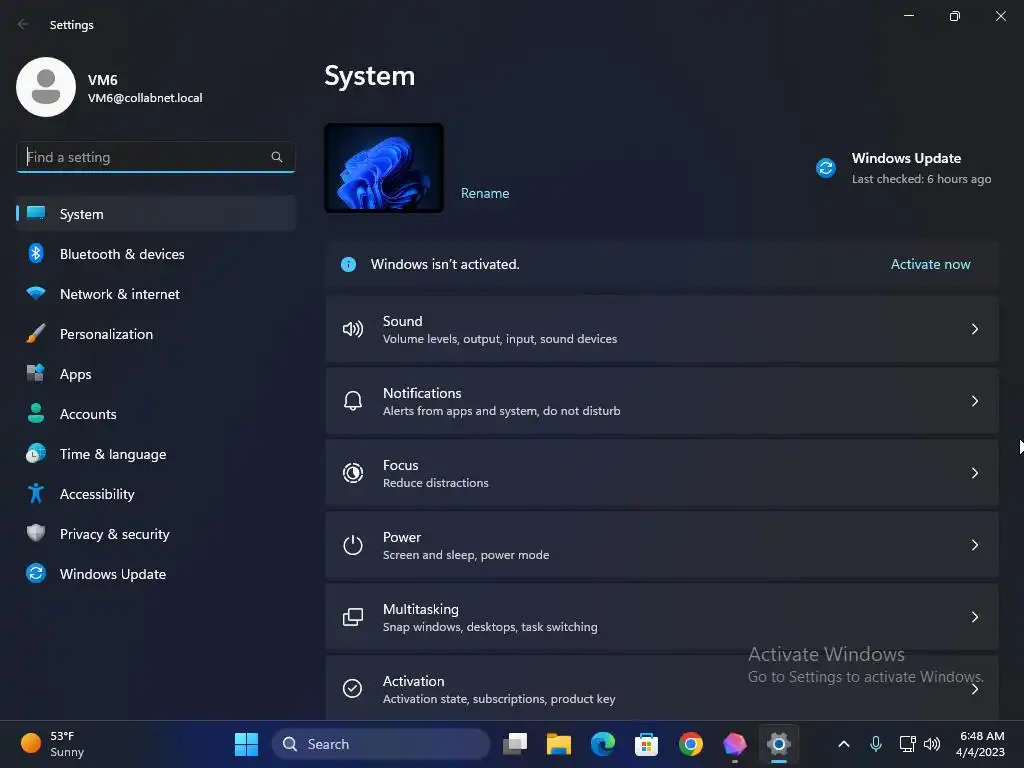This screenshot has width=1024, height=768.
Task: Click the Rename link for this PC
Action: pyautogui.click(x=485, y=193)
